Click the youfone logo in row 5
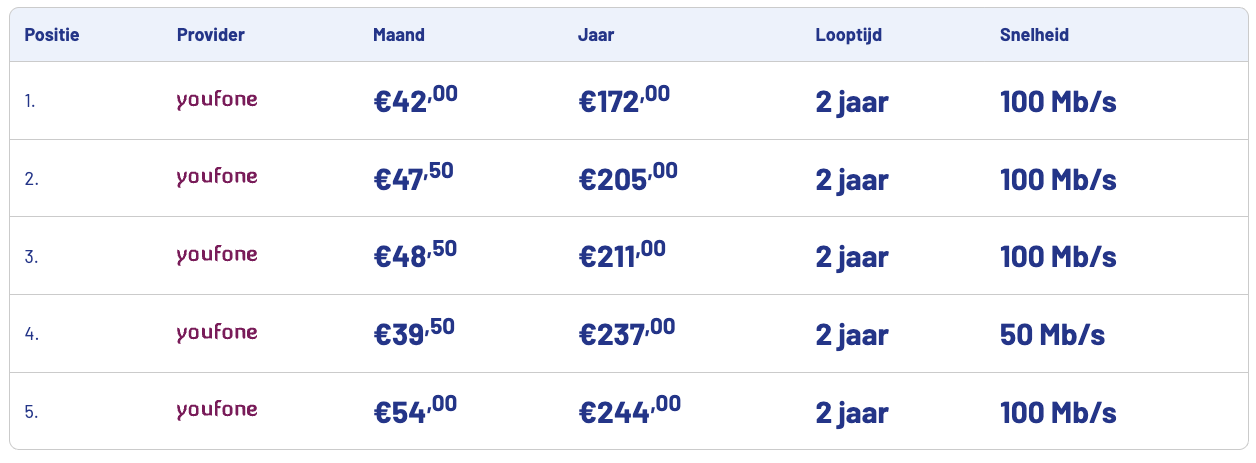 [217, 410]
